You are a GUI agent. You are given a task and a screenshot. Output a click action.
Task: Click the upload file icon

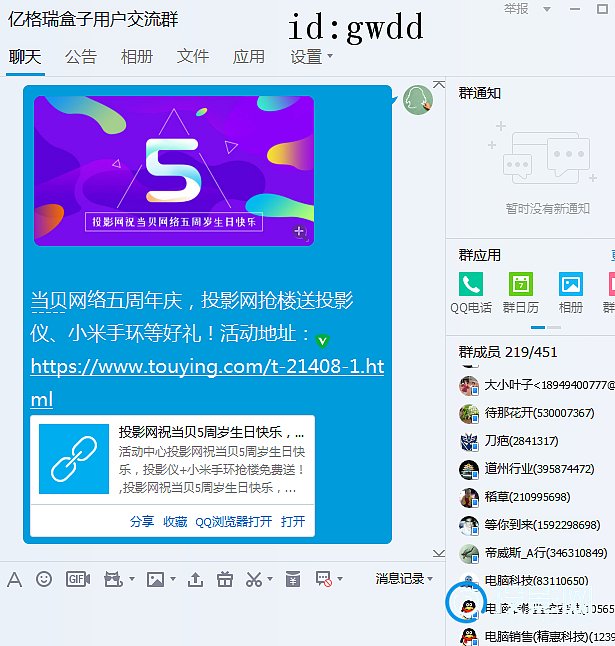click(x=195, y=579)
